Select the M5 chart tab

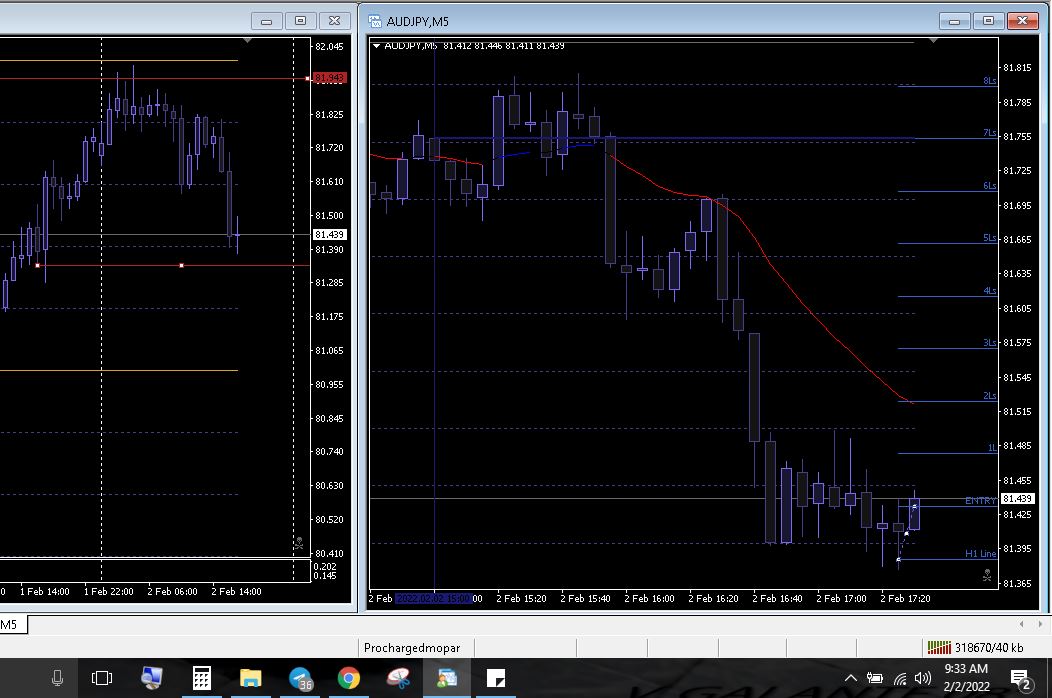(x=10, y=625)
